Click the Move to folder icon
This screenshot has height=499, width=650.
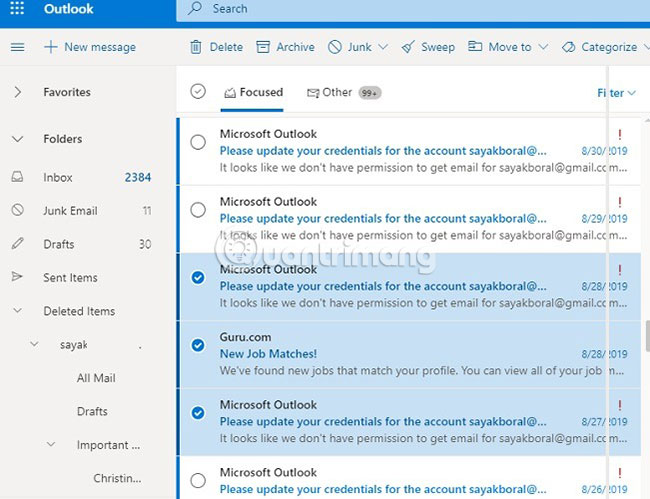(x=475, y=46)
